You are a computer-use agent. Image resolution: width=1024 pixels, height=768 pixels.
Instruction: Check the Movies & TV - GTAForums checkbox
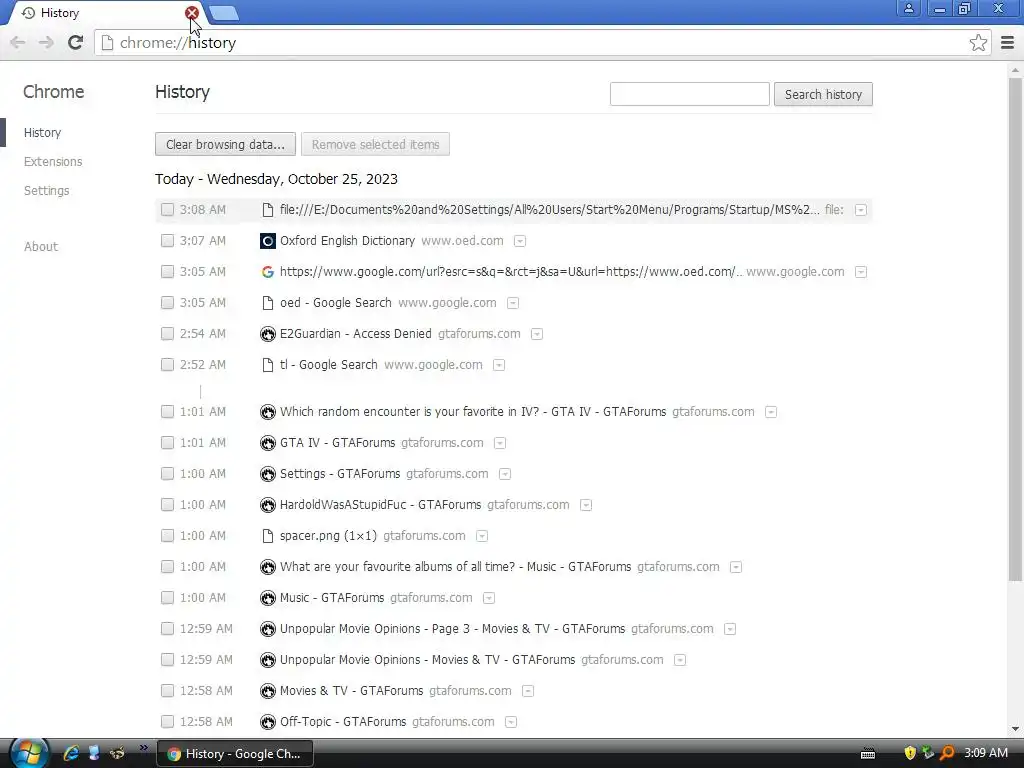[x=168, y=691]
